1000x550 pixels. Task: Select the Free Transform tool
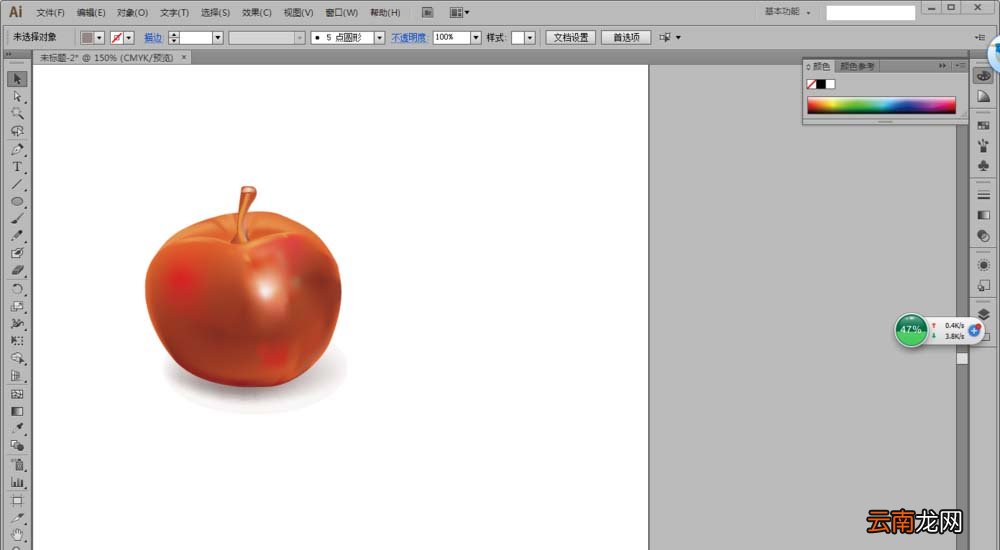tap(17, 341)
